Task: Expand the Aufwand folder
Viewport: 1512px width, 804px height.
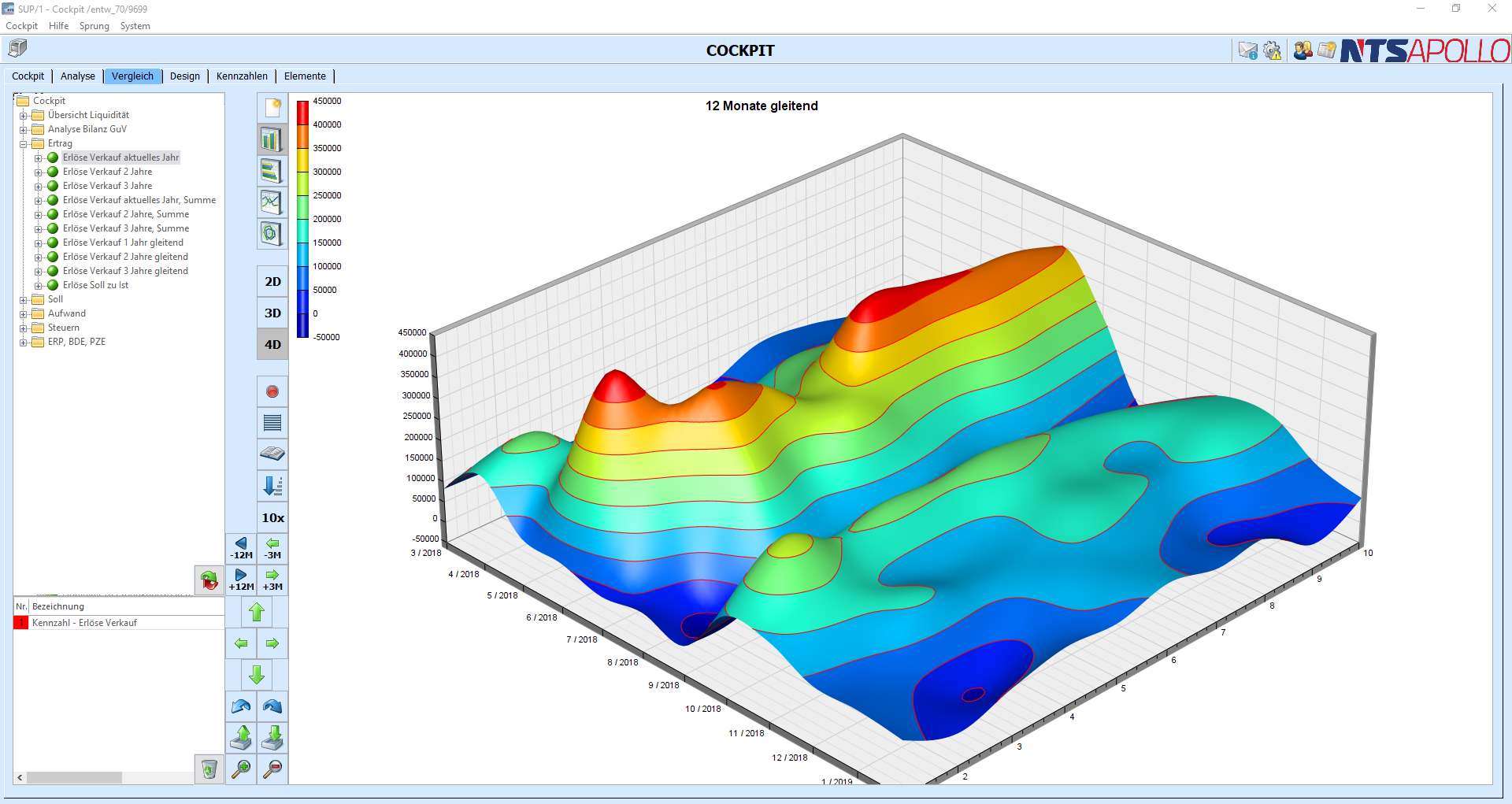Action: click(24, 314)
